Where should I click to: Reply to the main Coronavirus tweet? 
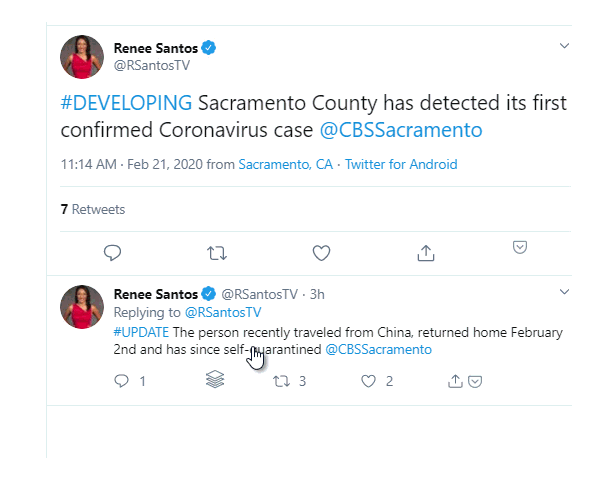(113, 253)
